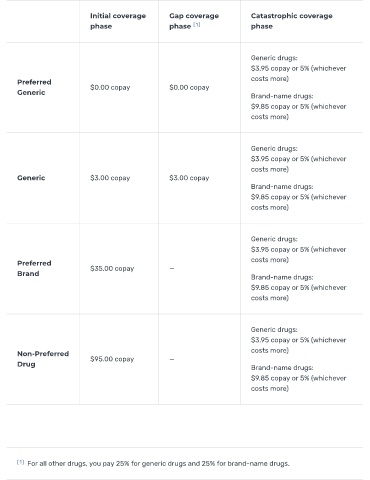Select the Catastrophic coverage phase column header
The height and width of the screenshot is (480, 370).
pos(292,21)
